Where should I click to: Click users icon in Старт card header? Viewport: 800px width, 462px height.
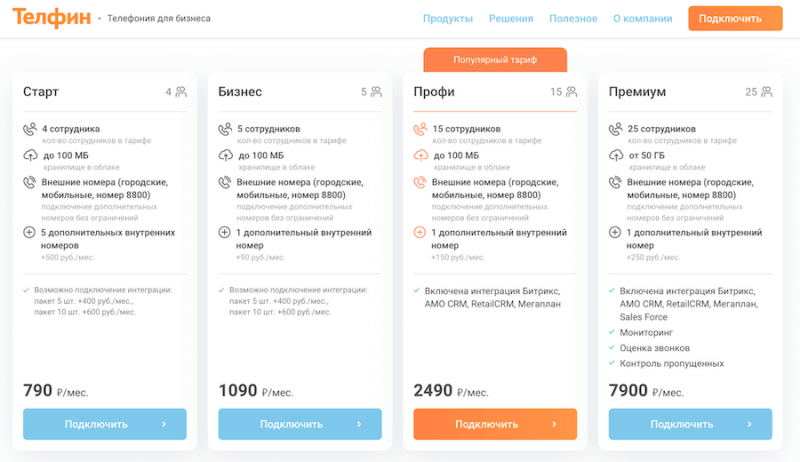click(181, 92)
